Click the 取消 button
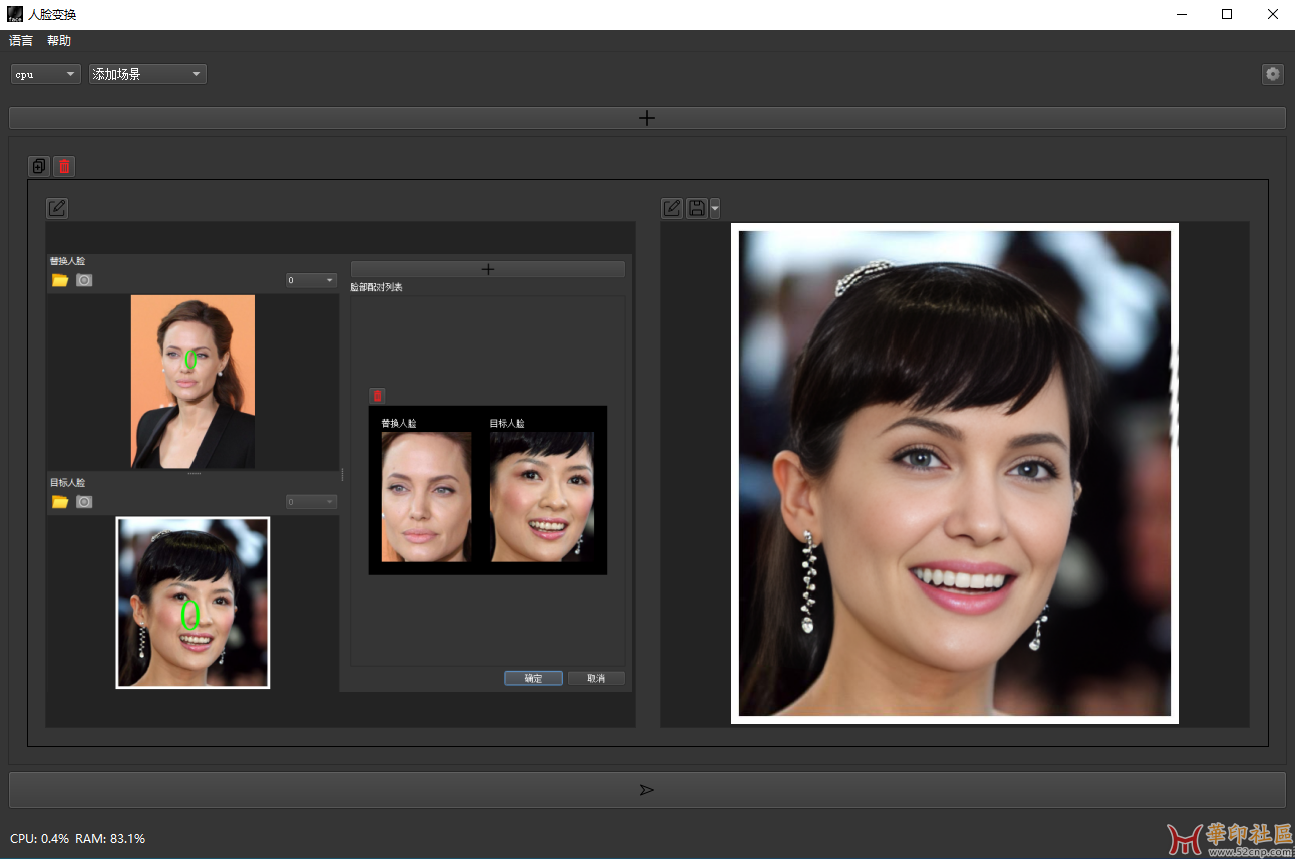 click(596, 678)
